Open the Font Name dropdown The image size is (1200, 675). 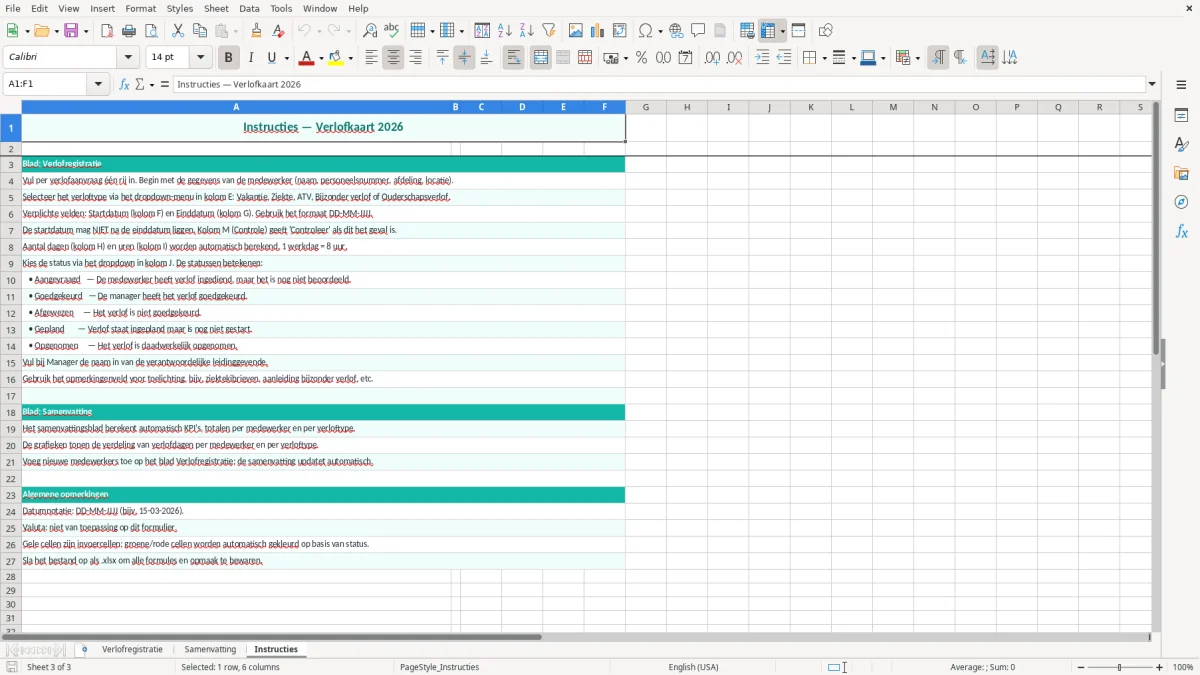coord(128,58)
